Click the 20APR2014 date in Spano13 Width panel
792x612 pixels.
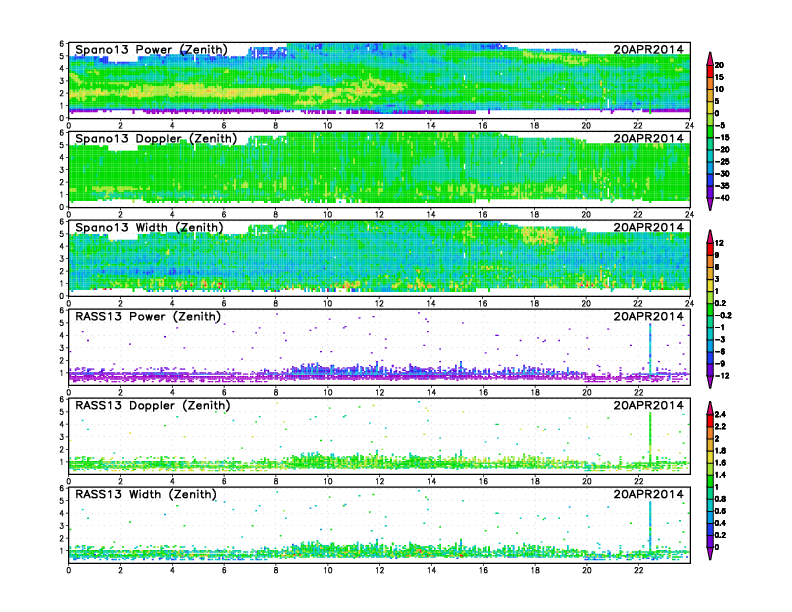point(649,228)
